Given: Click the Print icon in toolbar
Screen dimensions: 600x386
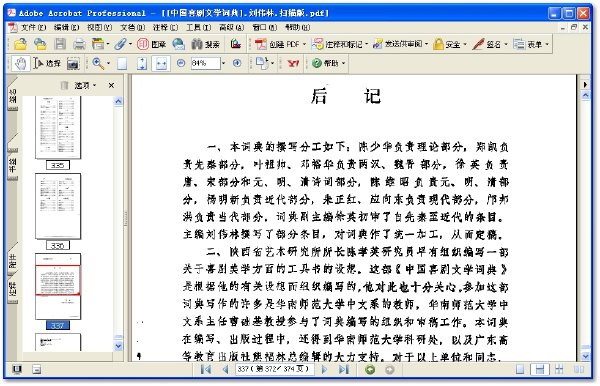Looking at the screenshot, I should click(x=79, y=44).
